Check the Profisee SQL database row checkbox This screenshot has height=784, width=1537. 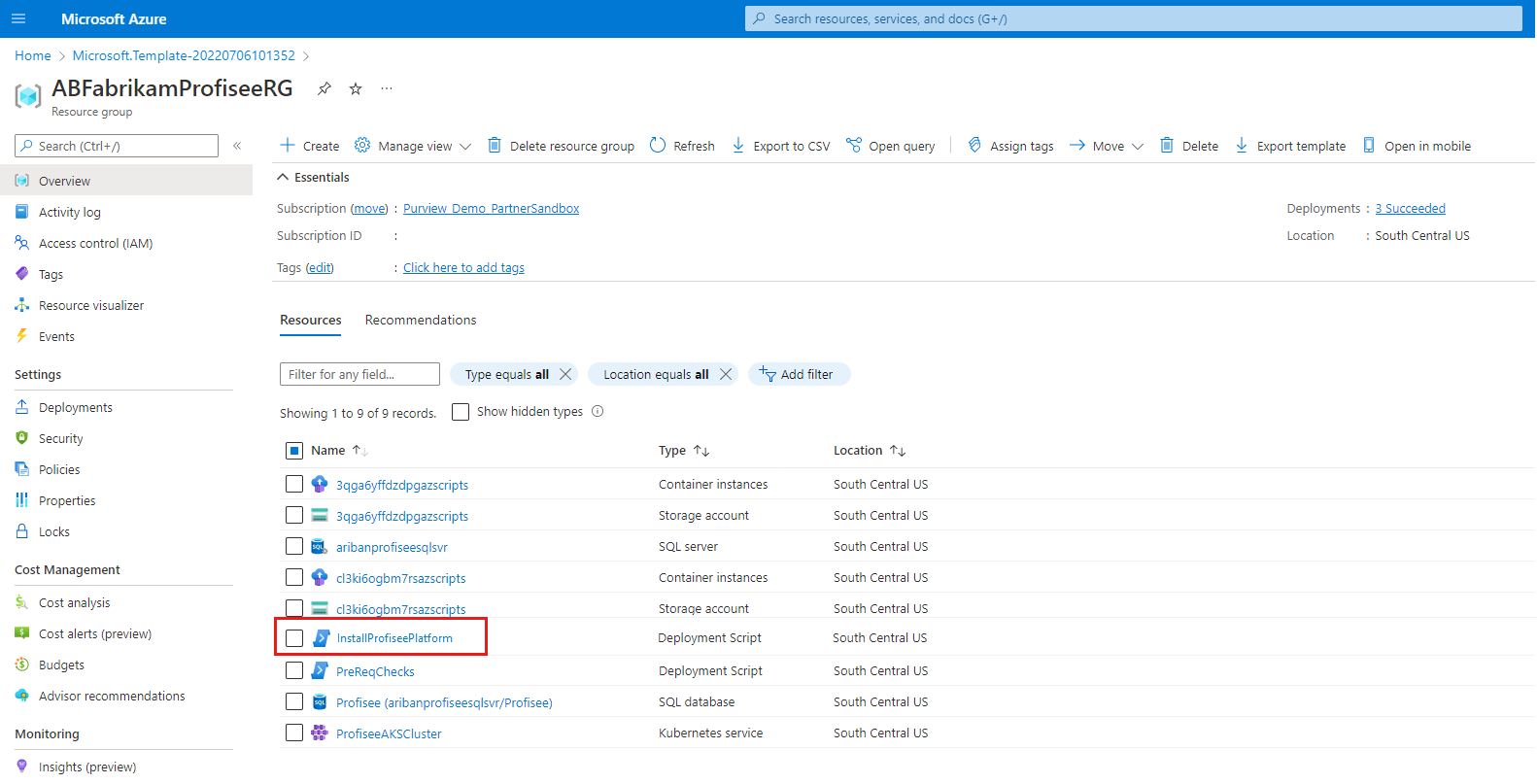click(x=294, y=701)
